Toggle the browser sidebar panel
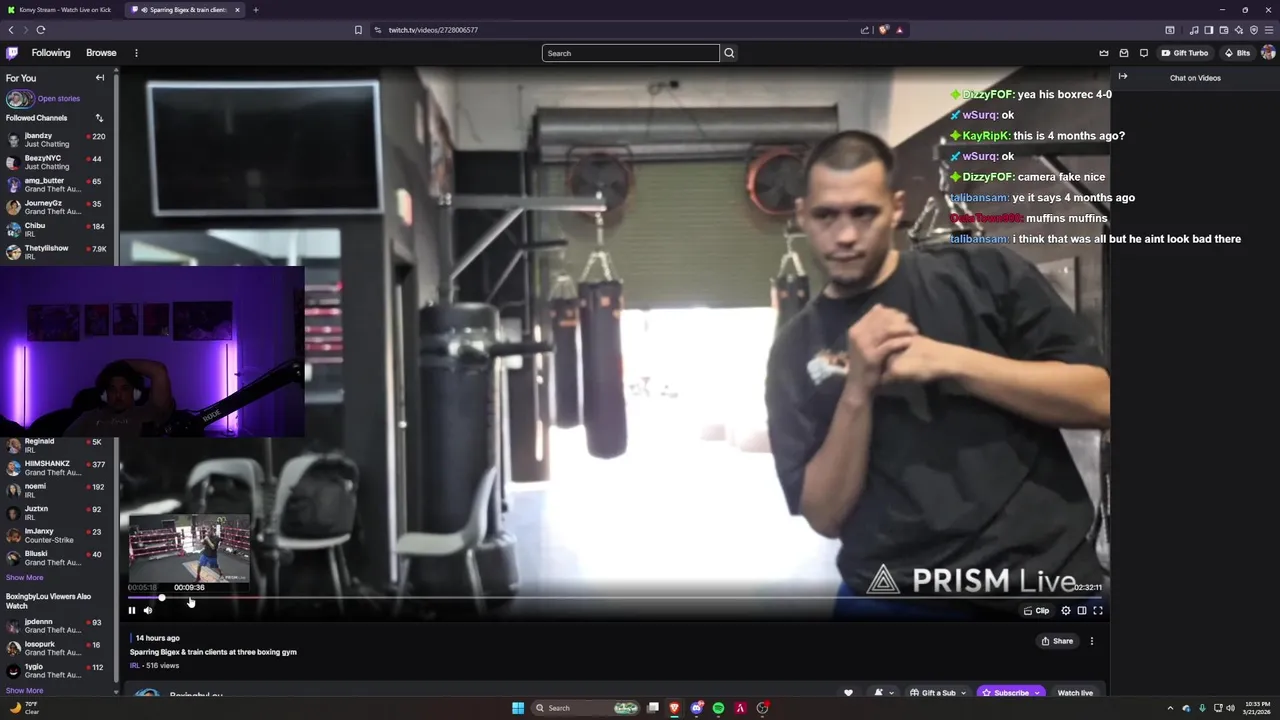This screenshot has width=1280, height=720. (1209, 30)
